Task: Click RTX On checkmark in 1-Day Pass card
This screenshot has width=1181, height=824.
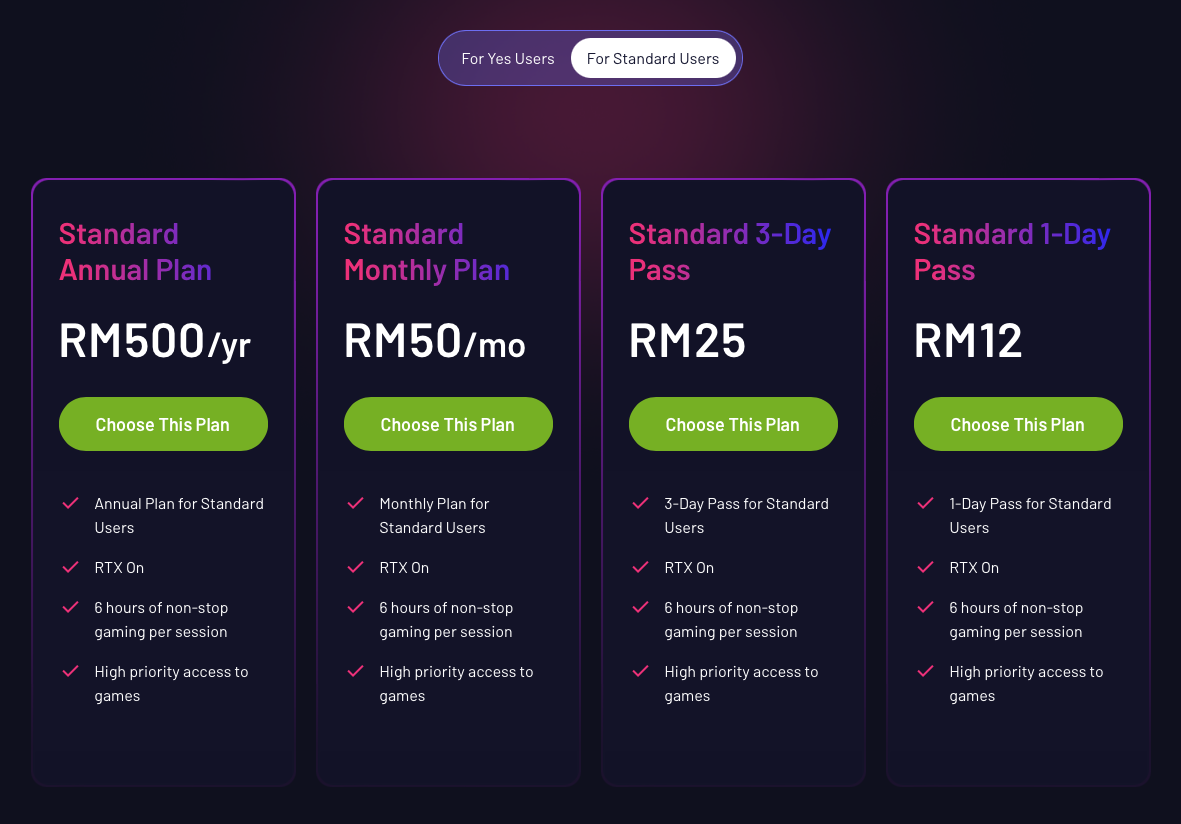Action: [x=926, y=567]
